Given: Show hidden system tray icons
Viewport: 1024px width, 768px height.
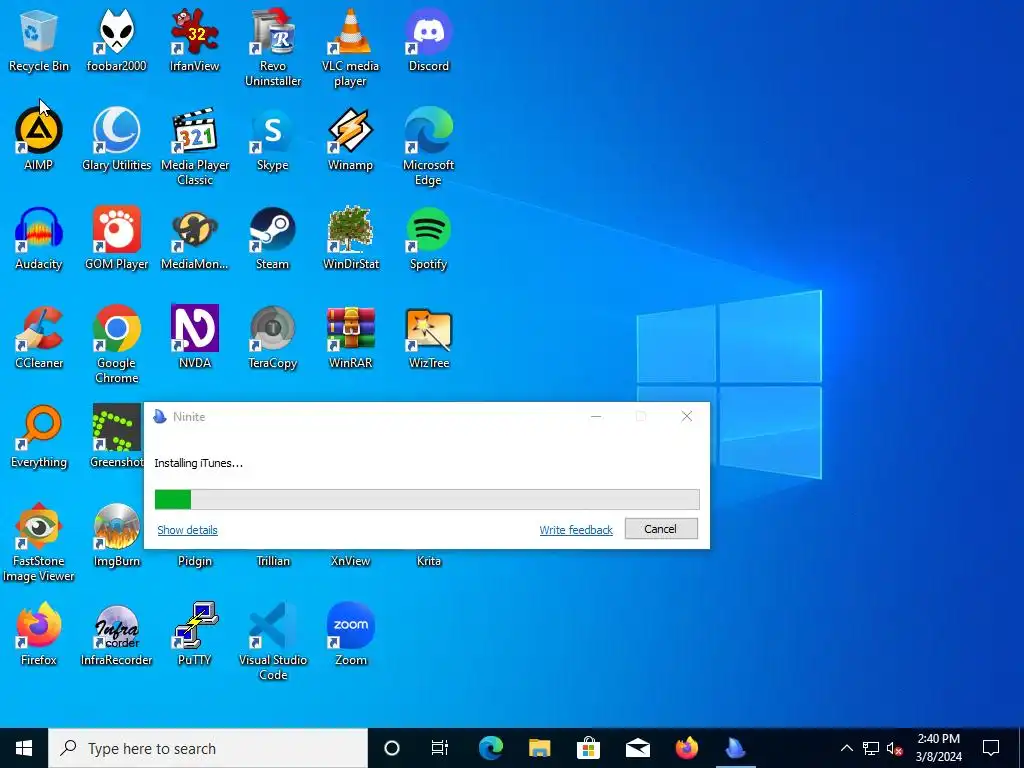Looking at the screenshot, I should pos(846,748).
